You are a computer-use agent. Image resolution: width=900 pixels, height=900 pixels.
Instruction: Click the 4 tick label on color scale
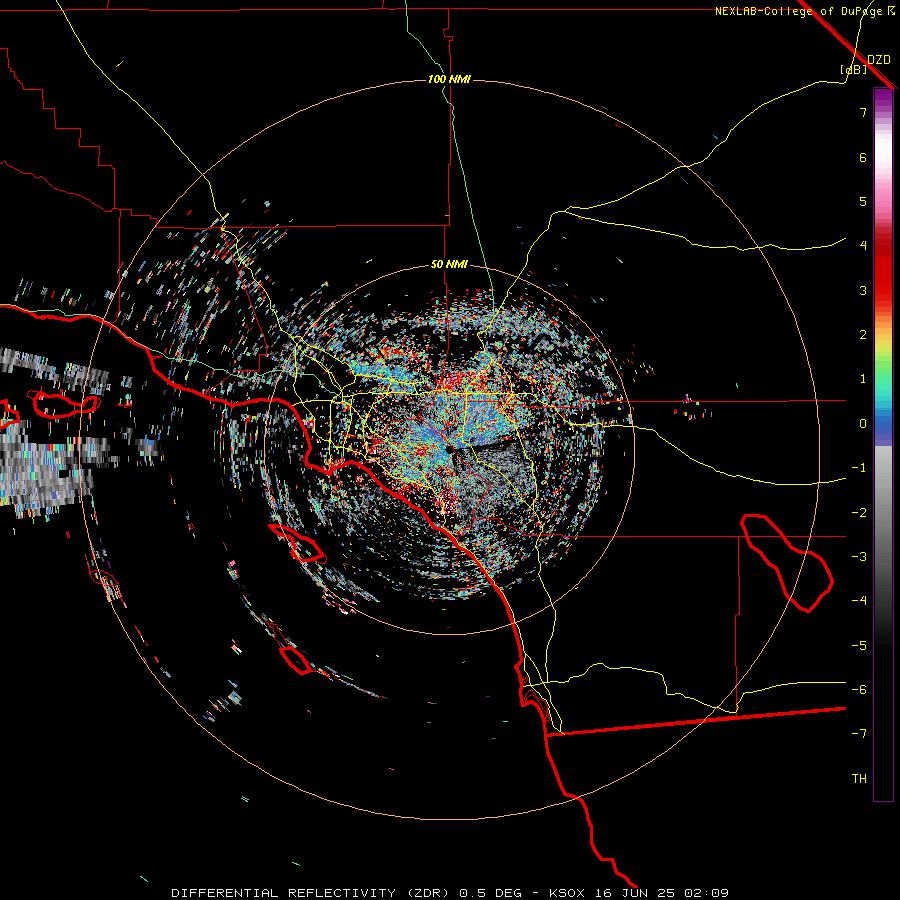pyautogui.click(x=863, y=246)
